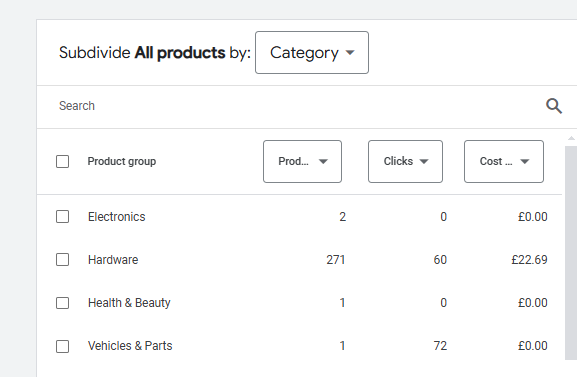577x377 pixels.
Task: Select the Health & Beauty group
Action: [x=129, y=303]
